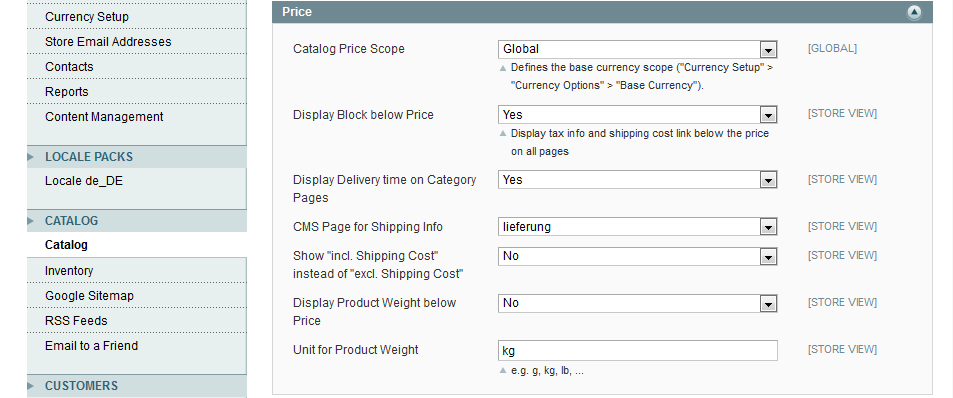Open the Catalog Price Scope dropdown

(x=638, y=49)
